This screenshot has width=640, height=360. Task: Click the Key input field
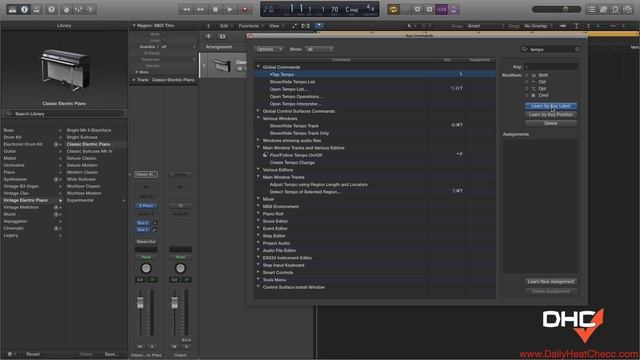click(551, 66)
